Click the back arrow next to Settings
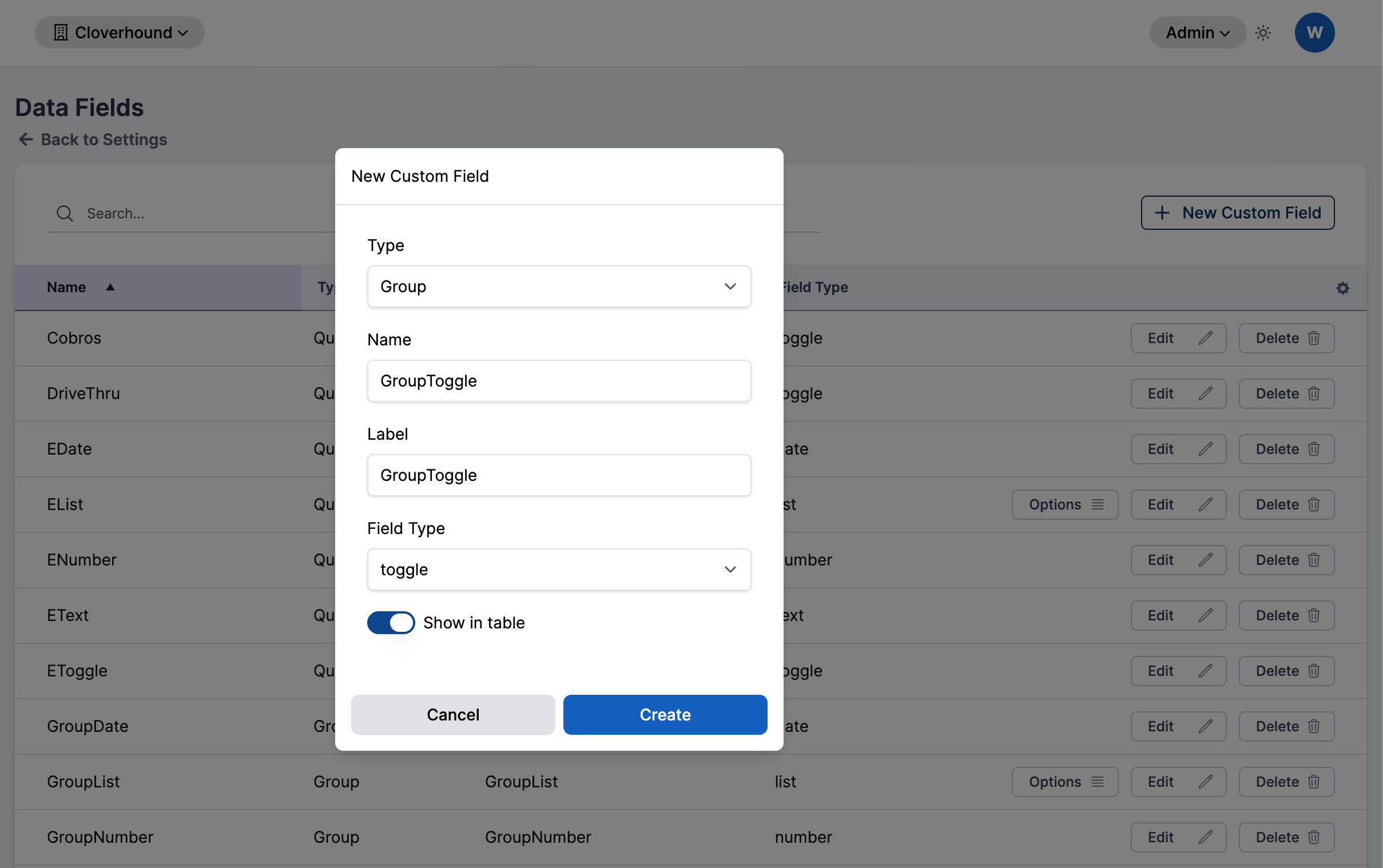This screenshot has width=1383, height=868. point(26,140)
